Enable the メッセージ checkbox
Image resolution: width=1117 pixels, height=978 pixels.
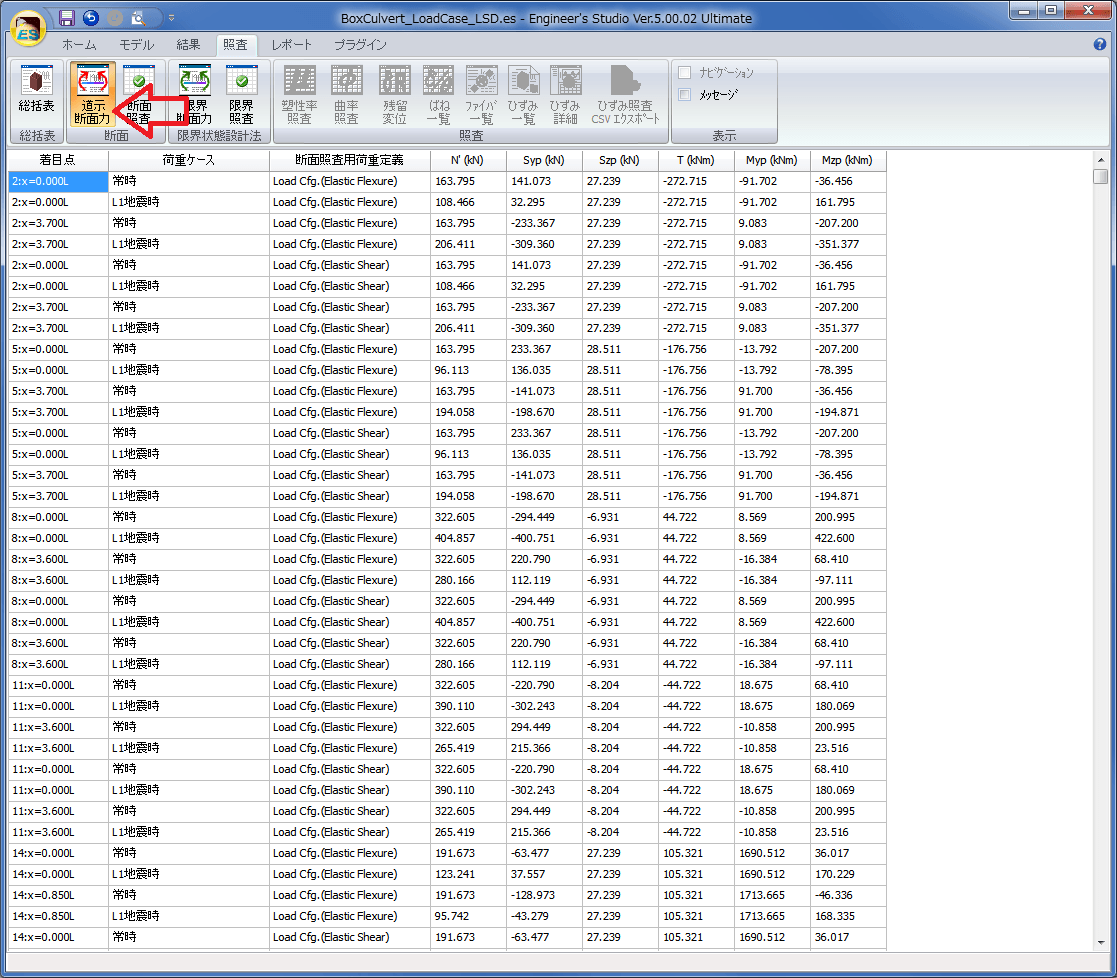click(x=685, y=95)
